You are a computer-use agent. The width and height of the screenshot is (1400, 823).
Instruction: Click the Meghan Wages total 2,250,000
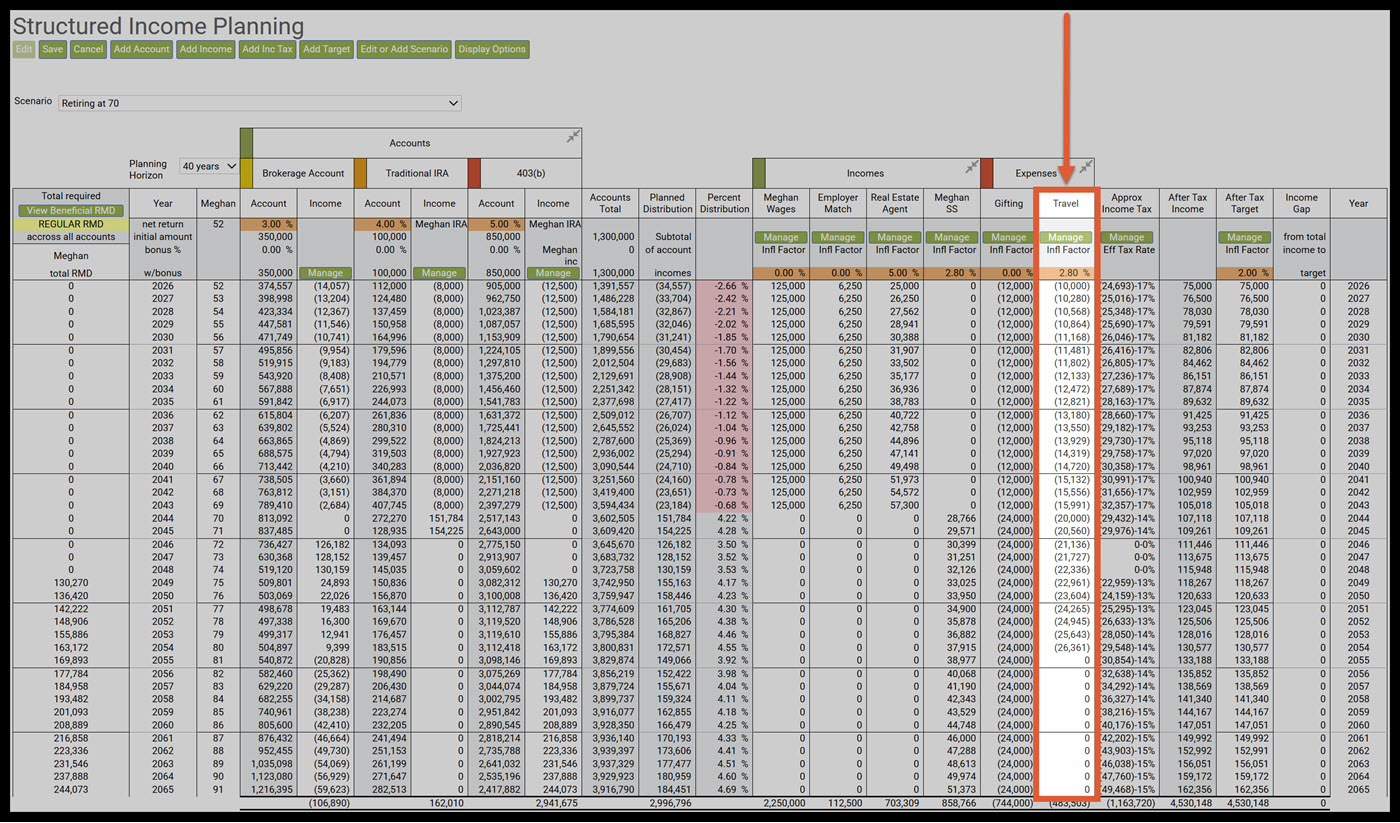[784, 803]
